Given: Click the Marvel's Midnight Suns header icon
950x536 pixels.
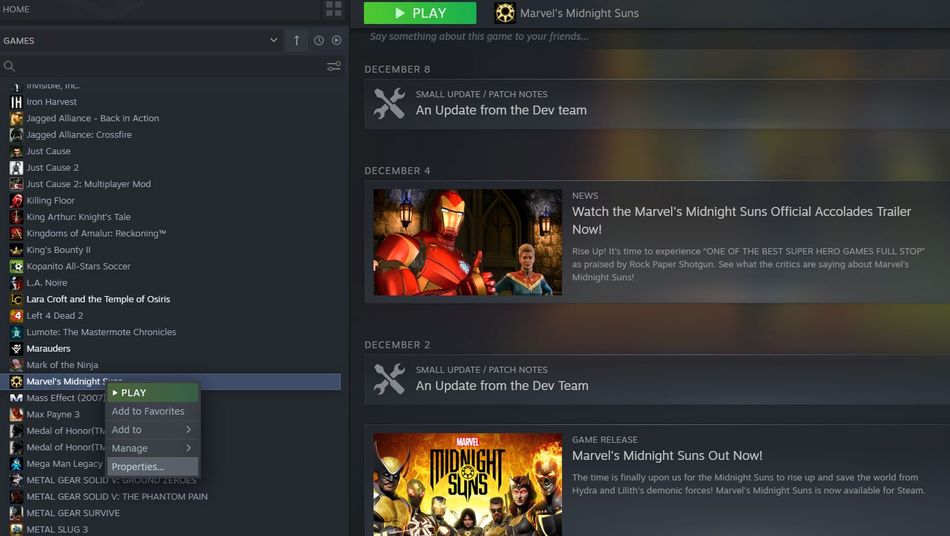Looking at the screenshot, I should (505, 13).
